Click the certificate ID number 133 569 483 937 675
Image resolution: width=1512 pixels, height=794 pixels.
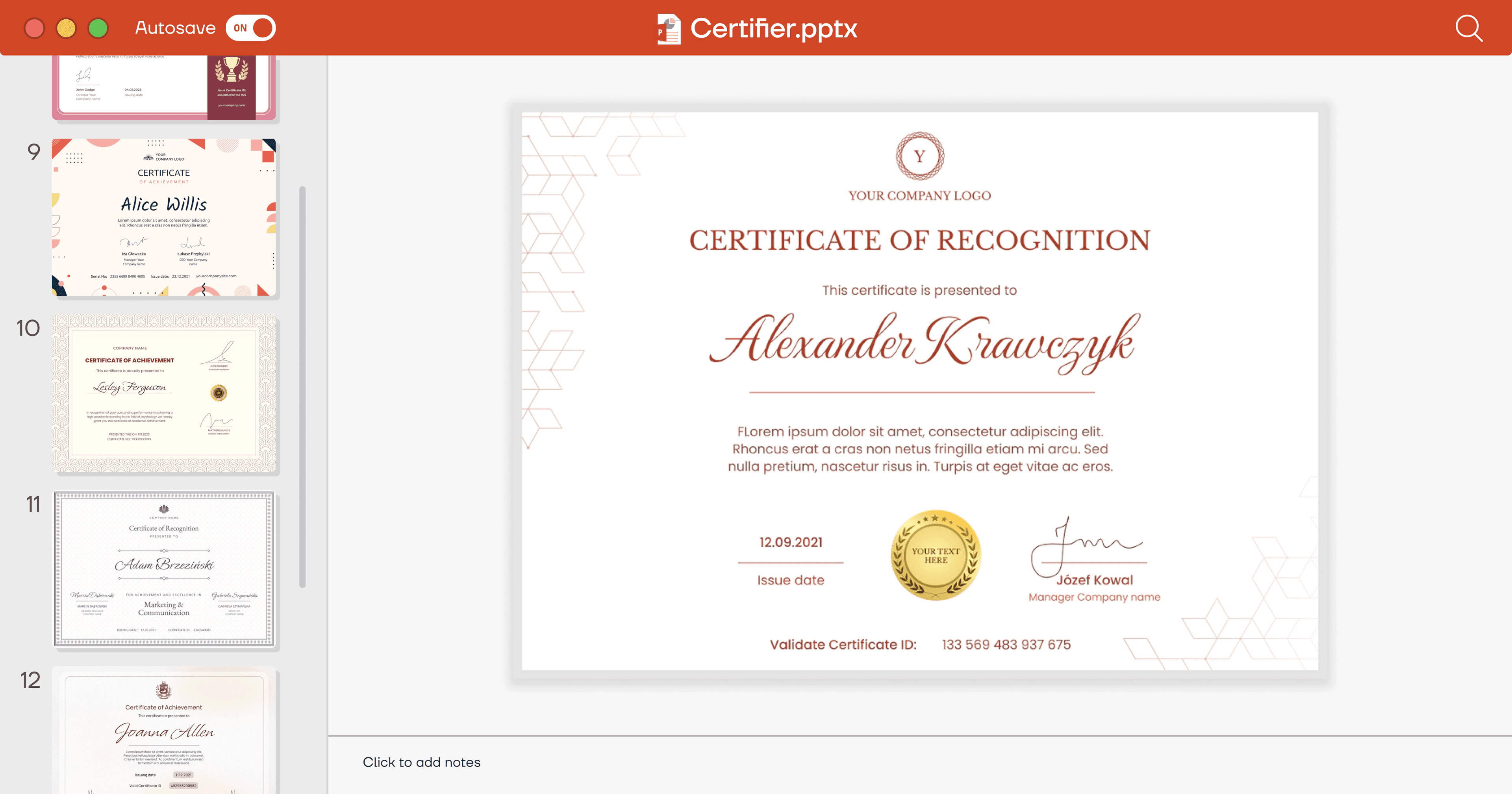click(1006, 644)
